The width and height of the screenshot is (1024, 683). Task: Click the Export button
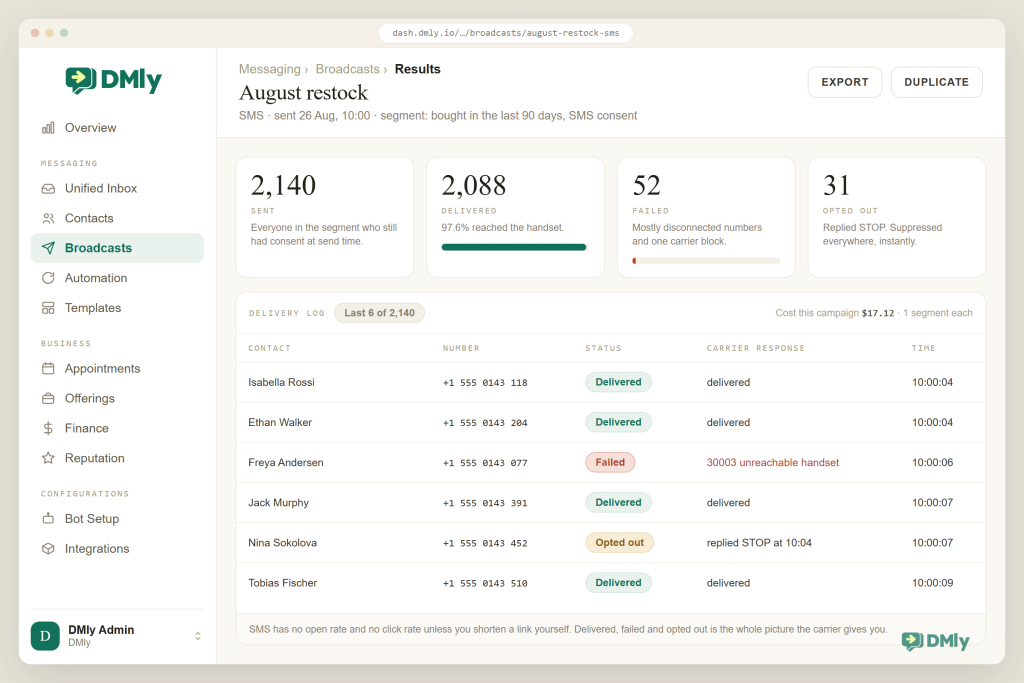click(x=845, y=82)
